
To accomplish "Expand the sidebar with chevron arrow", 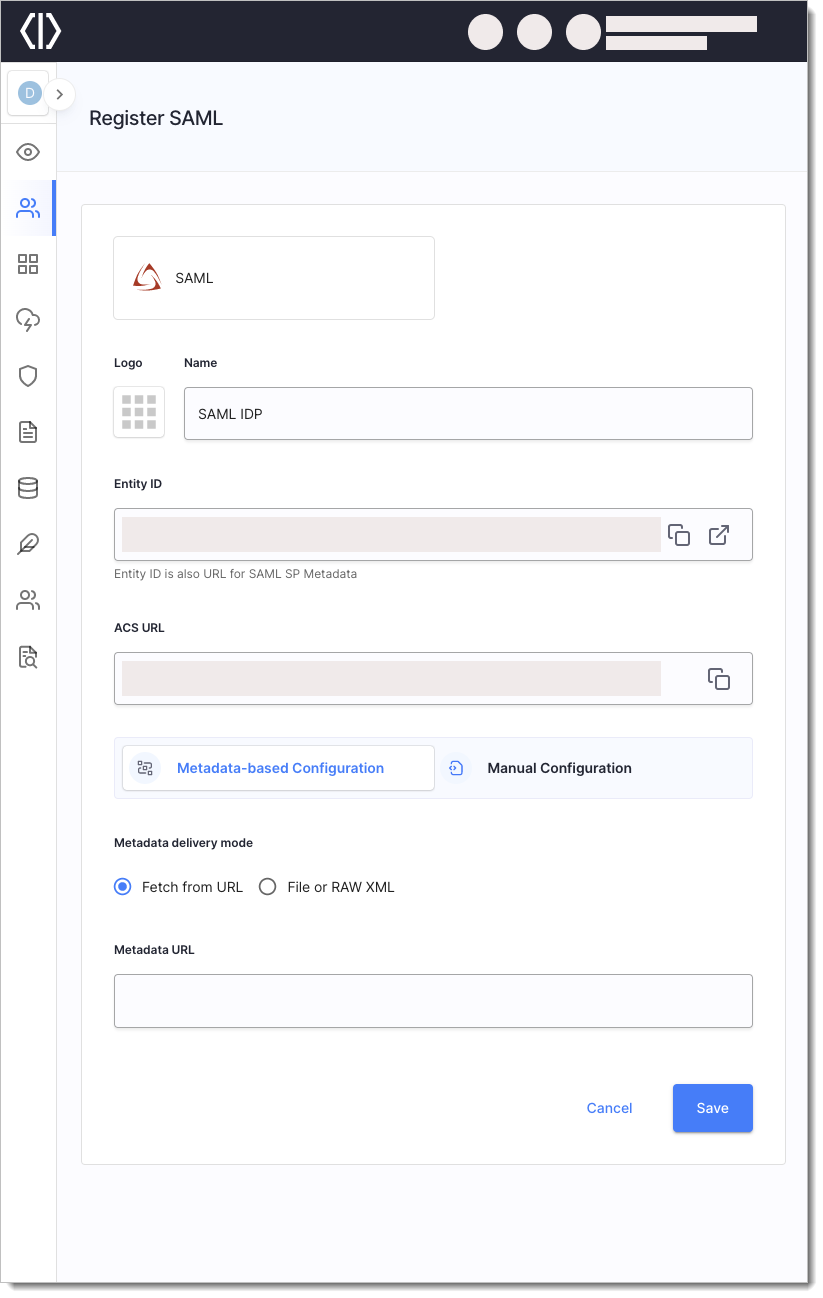I will [x=60, y=94].
